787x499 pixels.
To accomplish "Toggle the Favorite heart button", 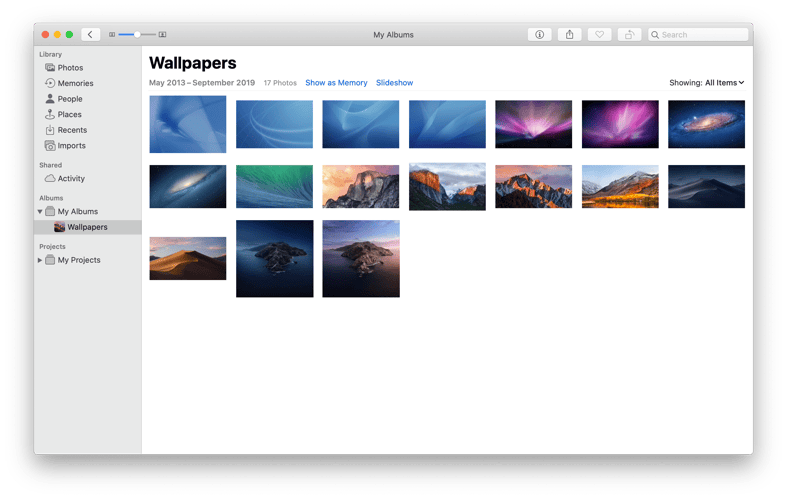I will 599,35.
